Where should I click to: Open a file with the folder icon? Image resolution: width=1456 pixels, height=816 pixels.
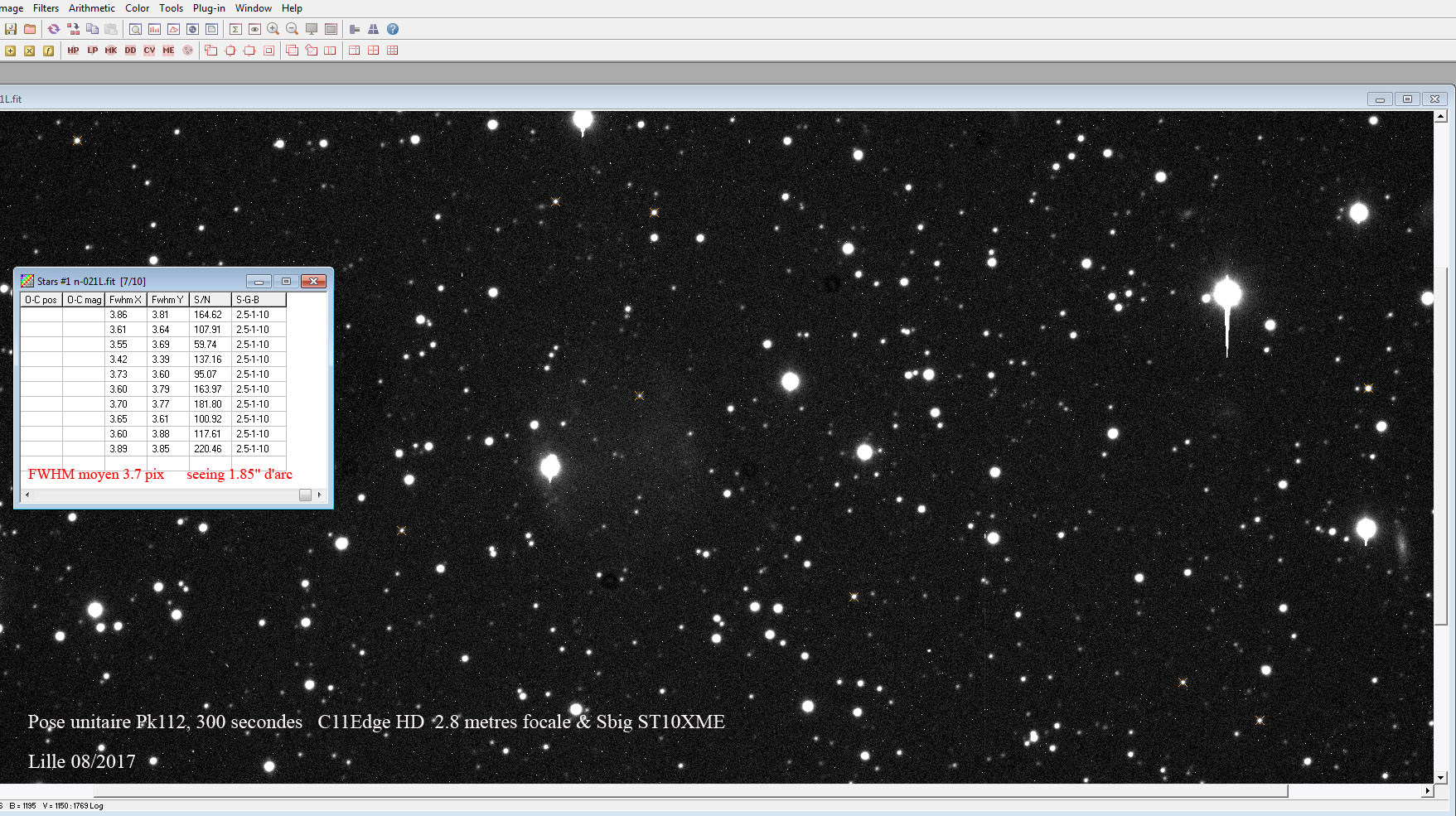[30, 29]
